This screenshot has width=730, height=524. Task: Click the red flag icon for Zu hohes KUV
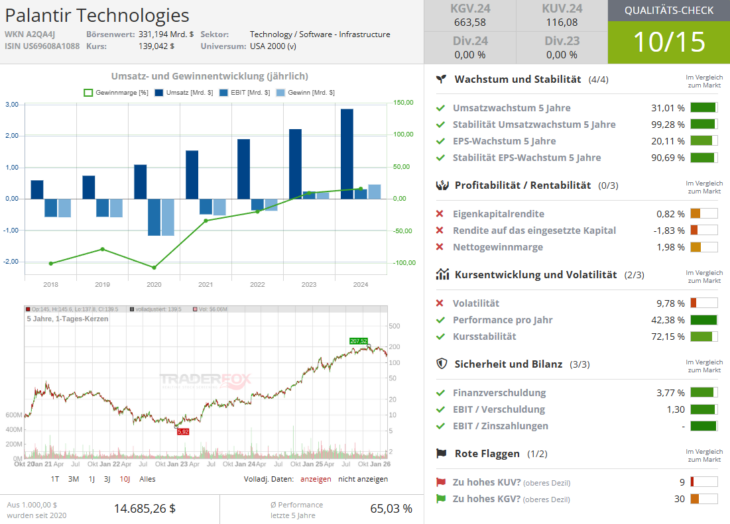coord(440,482)
